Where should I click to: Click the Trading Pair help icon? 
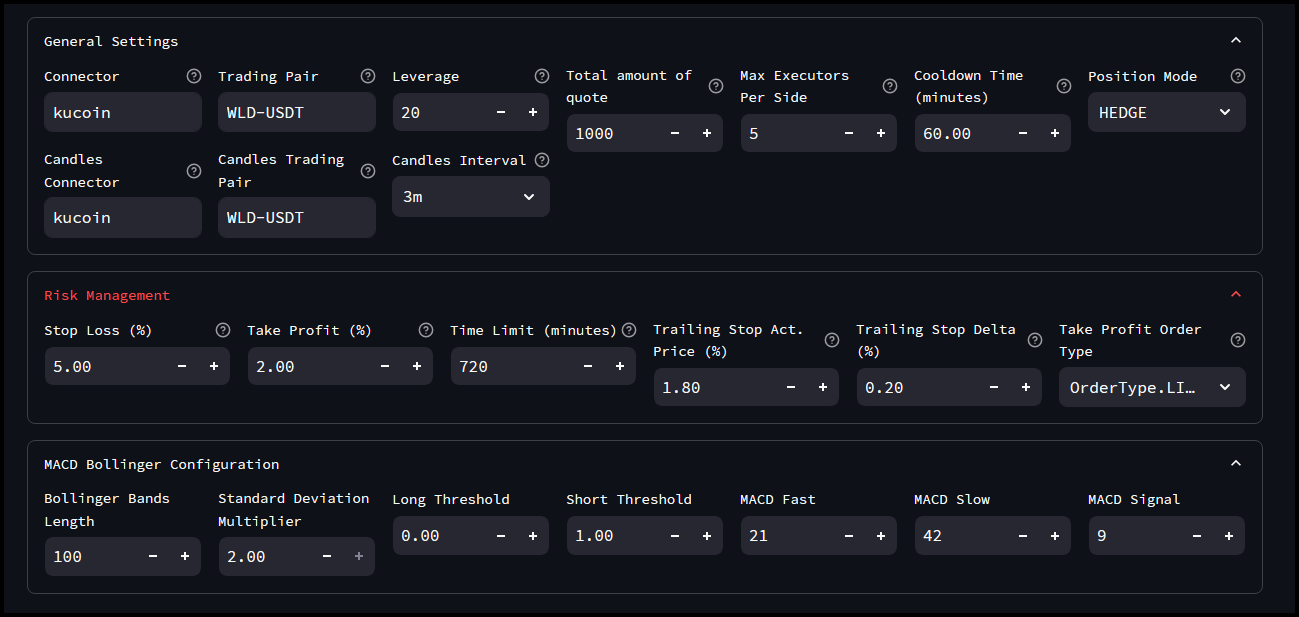pyautogui.click(x=367, y=75)
